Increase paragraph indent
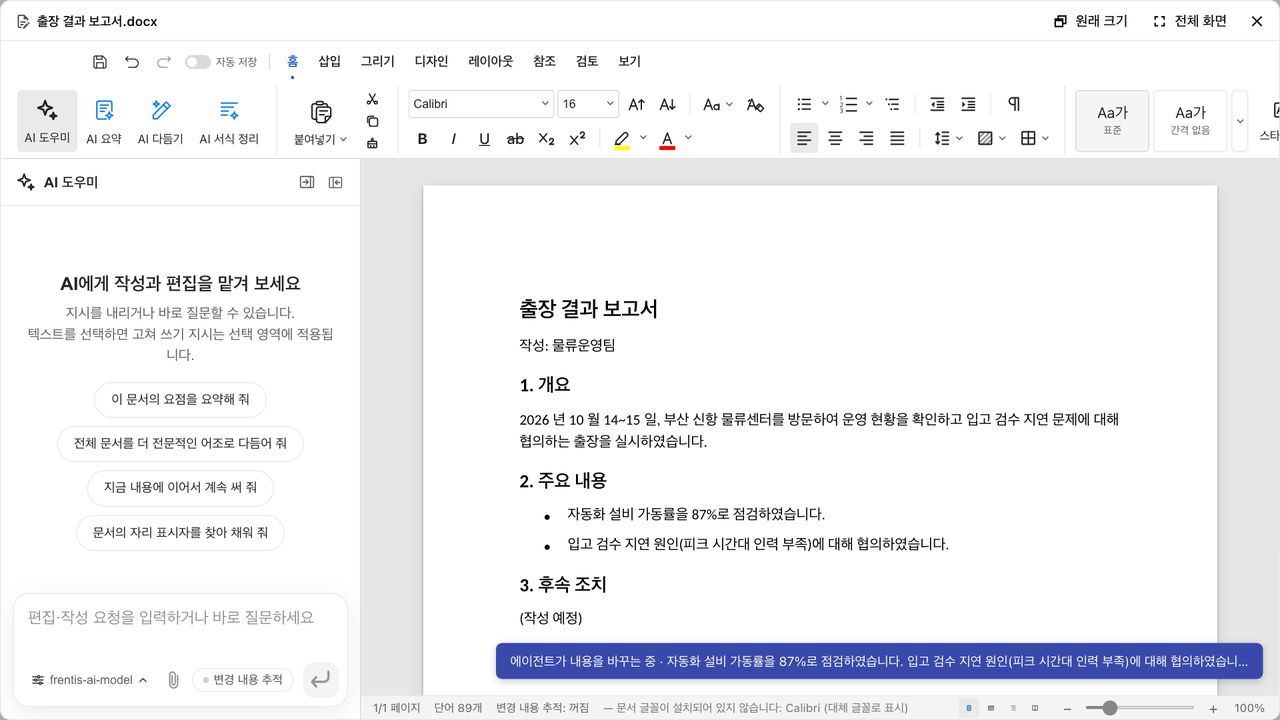The image size is (1280, 720). point(968,104)
